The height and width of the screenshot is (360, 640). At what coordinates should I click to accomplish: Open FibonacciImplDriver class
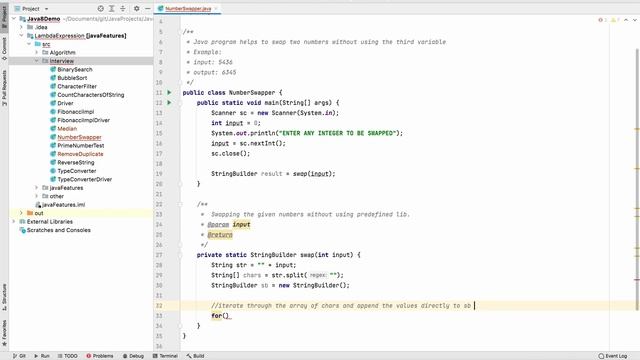click(83, 120)
